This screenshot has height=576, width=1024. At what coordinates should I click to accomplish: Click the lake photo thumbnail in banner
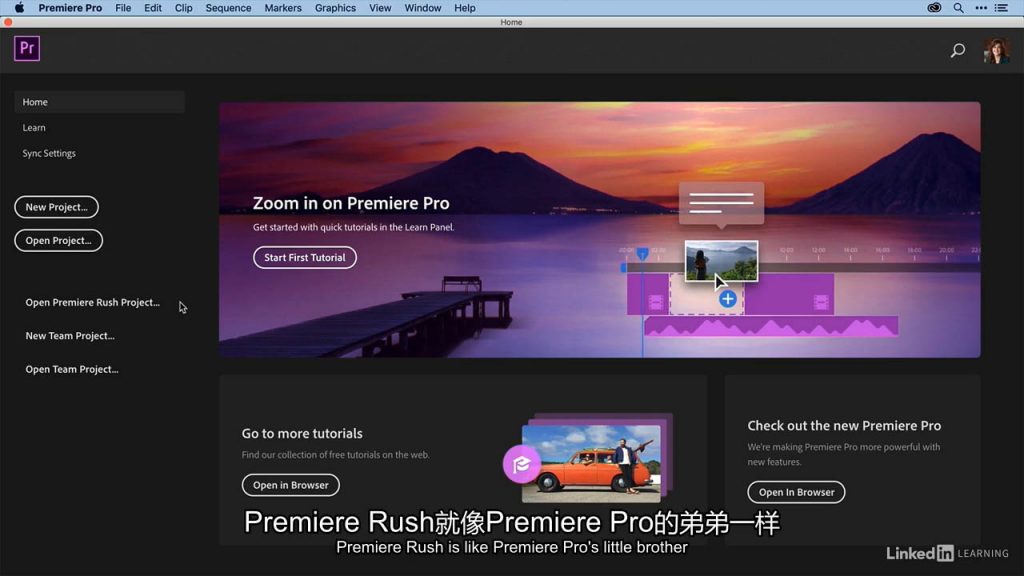click(722, 261)
